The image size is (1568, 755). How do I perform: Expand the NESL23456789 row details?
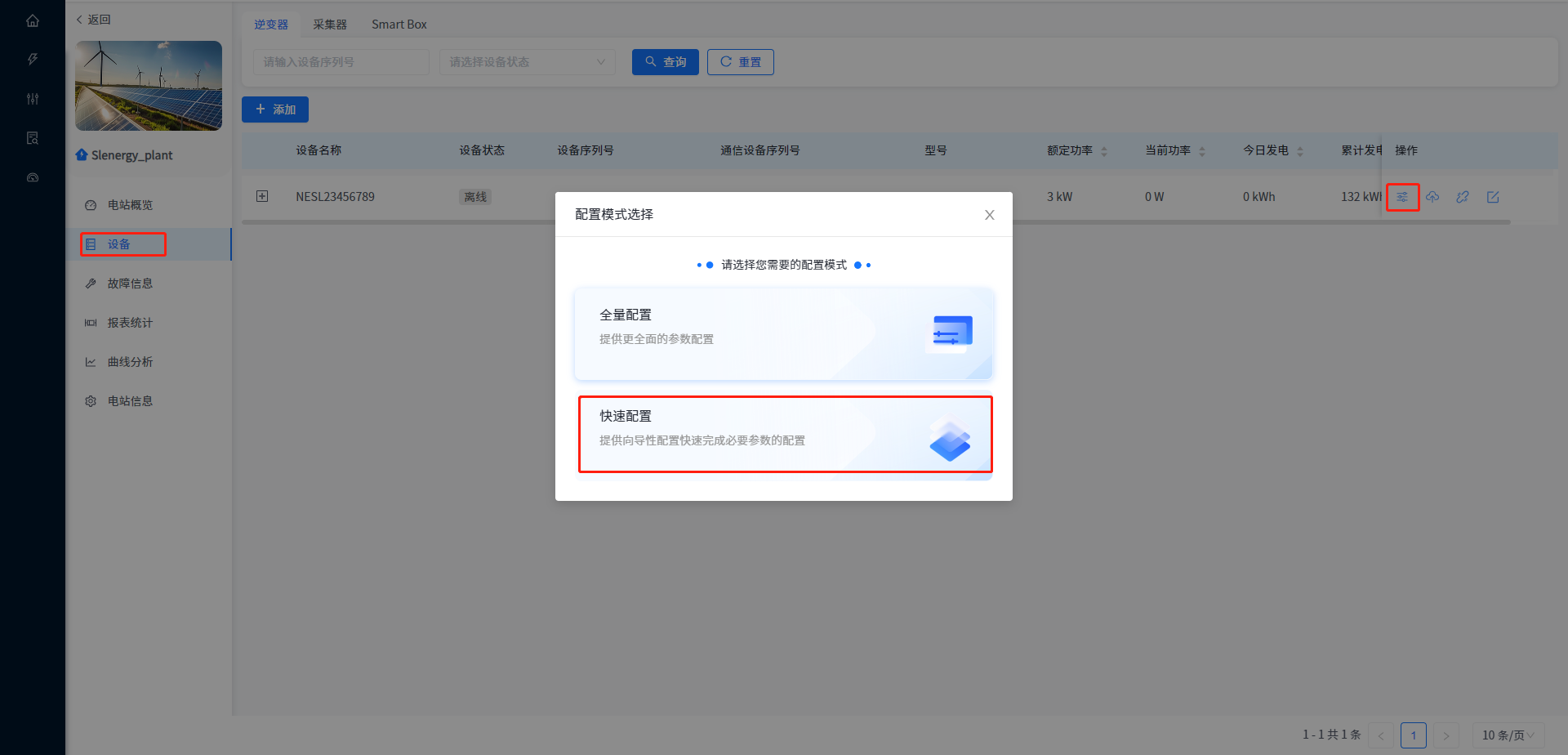pyautogui.click(x=262, y=196)
